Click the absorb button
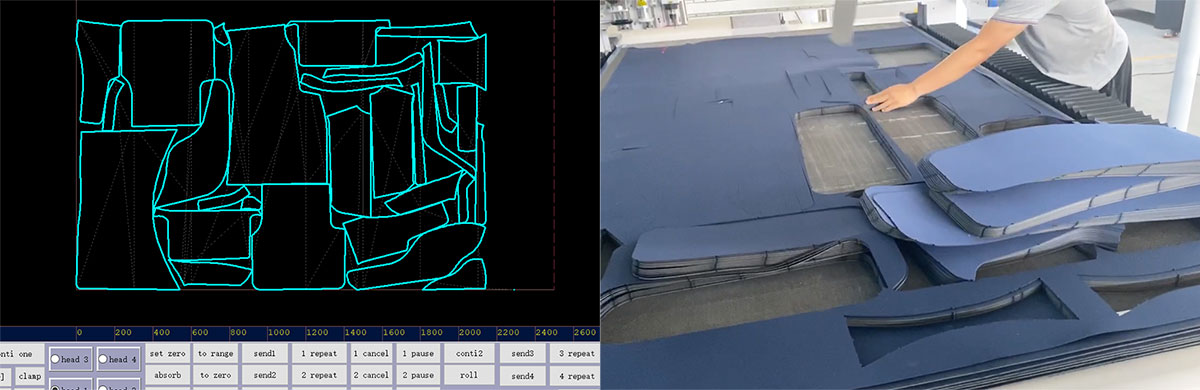1200x390 pixels. tap(167, 375)
